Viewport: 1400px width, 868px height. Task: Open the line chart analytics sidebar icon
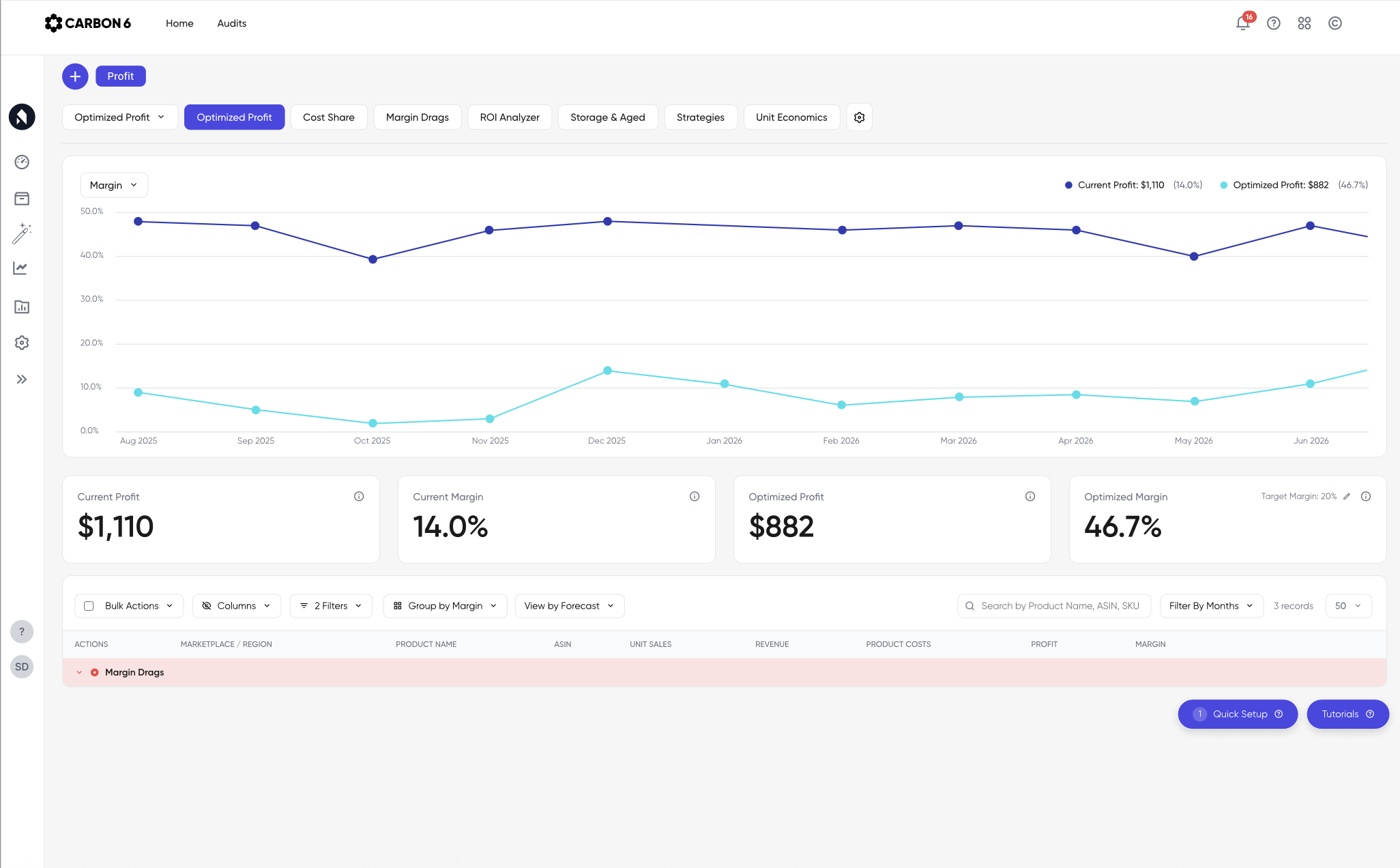point(21,268)
